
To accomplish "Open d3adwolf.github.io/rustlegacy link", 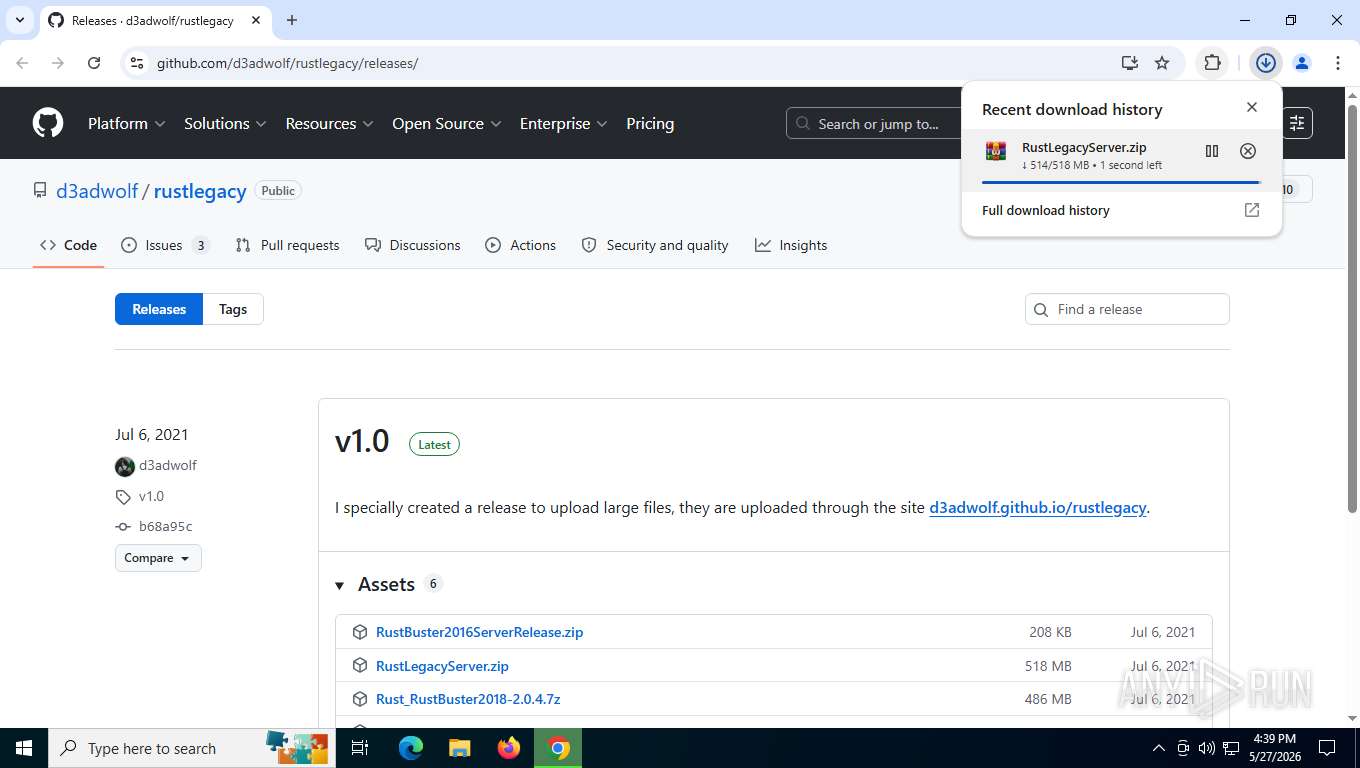I will (x=1037, y=507).
